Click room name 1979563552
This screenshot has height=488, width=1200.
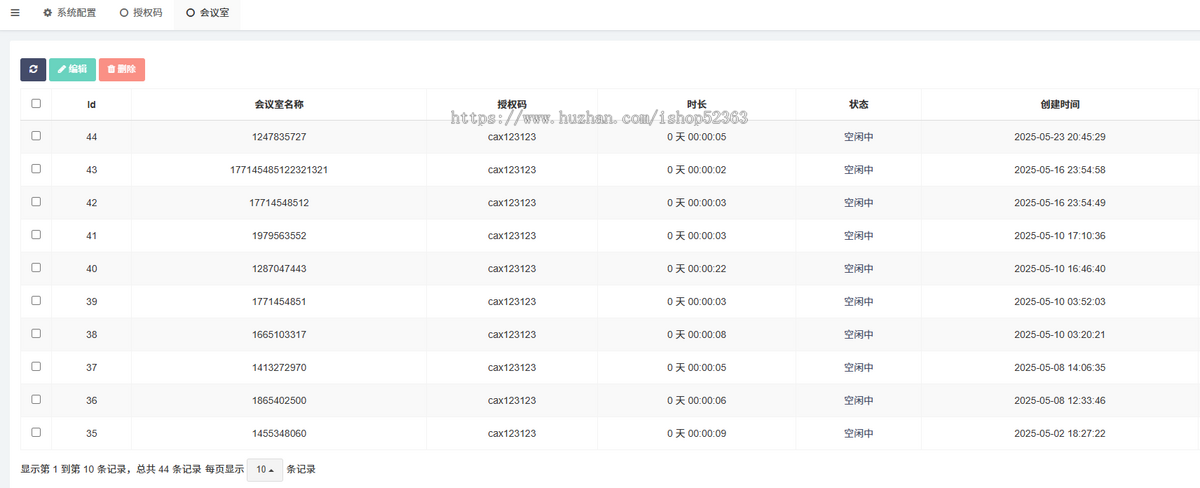279,236
